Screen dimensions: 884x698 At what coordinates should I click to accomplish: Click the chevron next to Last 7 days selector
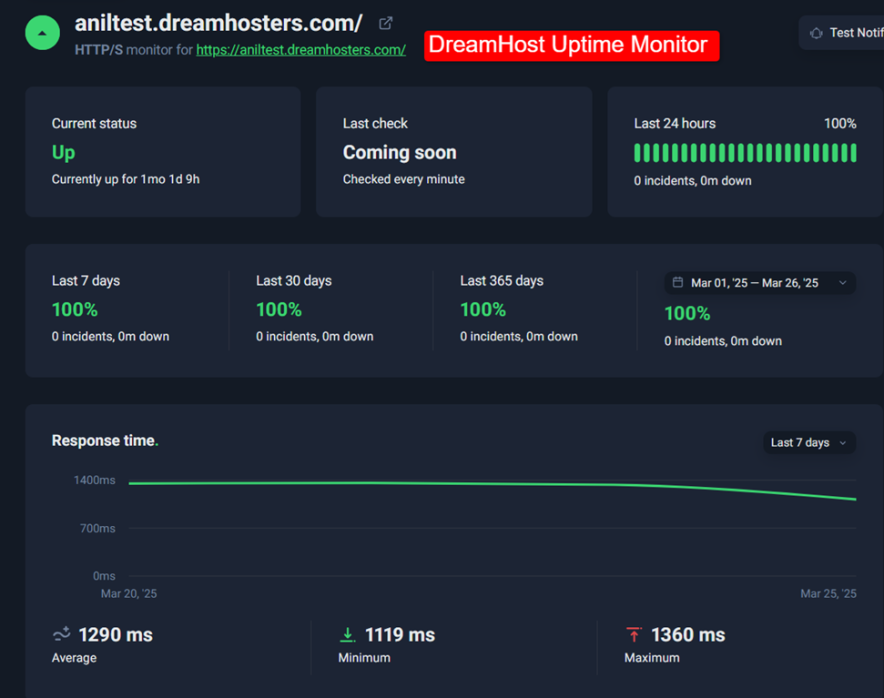point(842,443)
